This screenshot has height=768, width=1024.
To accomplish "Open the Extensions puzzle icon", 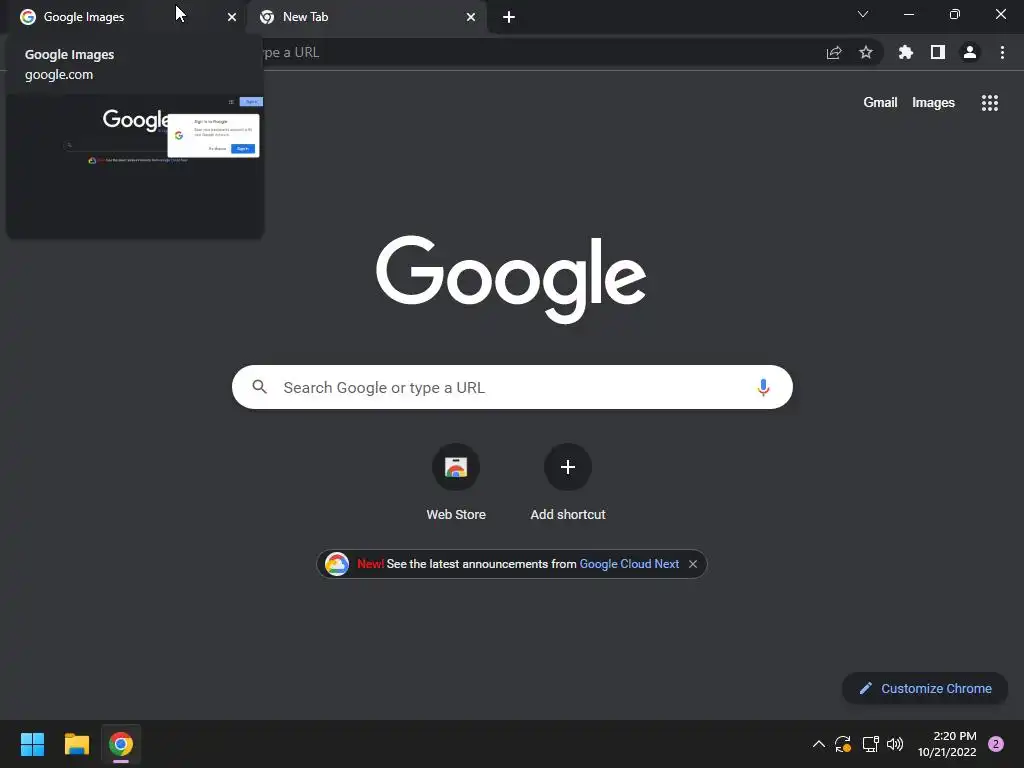I will click(x=906, y=52).
